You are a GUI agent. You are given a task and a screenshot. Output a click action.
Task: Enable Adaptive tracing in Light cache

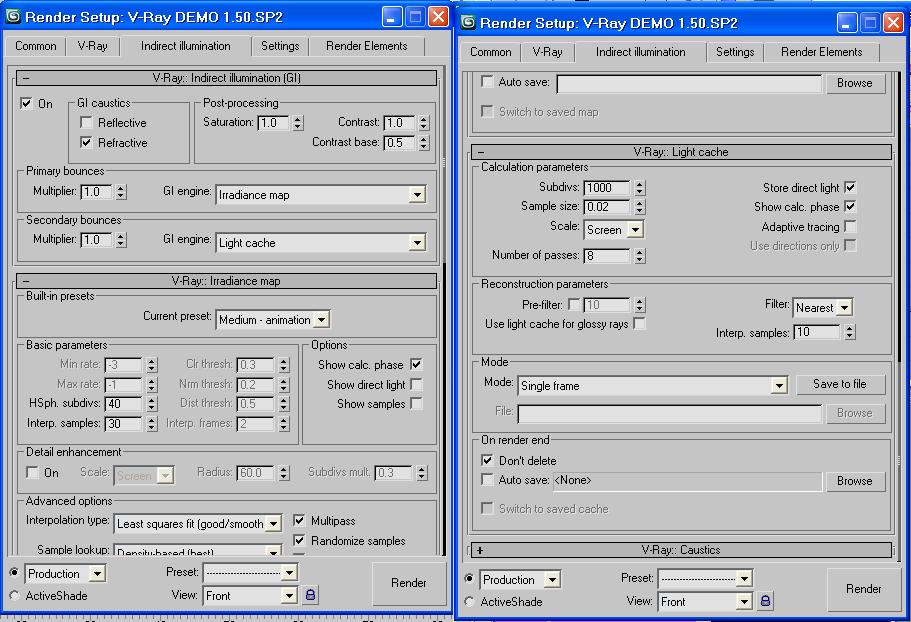[x=850, y=226]
